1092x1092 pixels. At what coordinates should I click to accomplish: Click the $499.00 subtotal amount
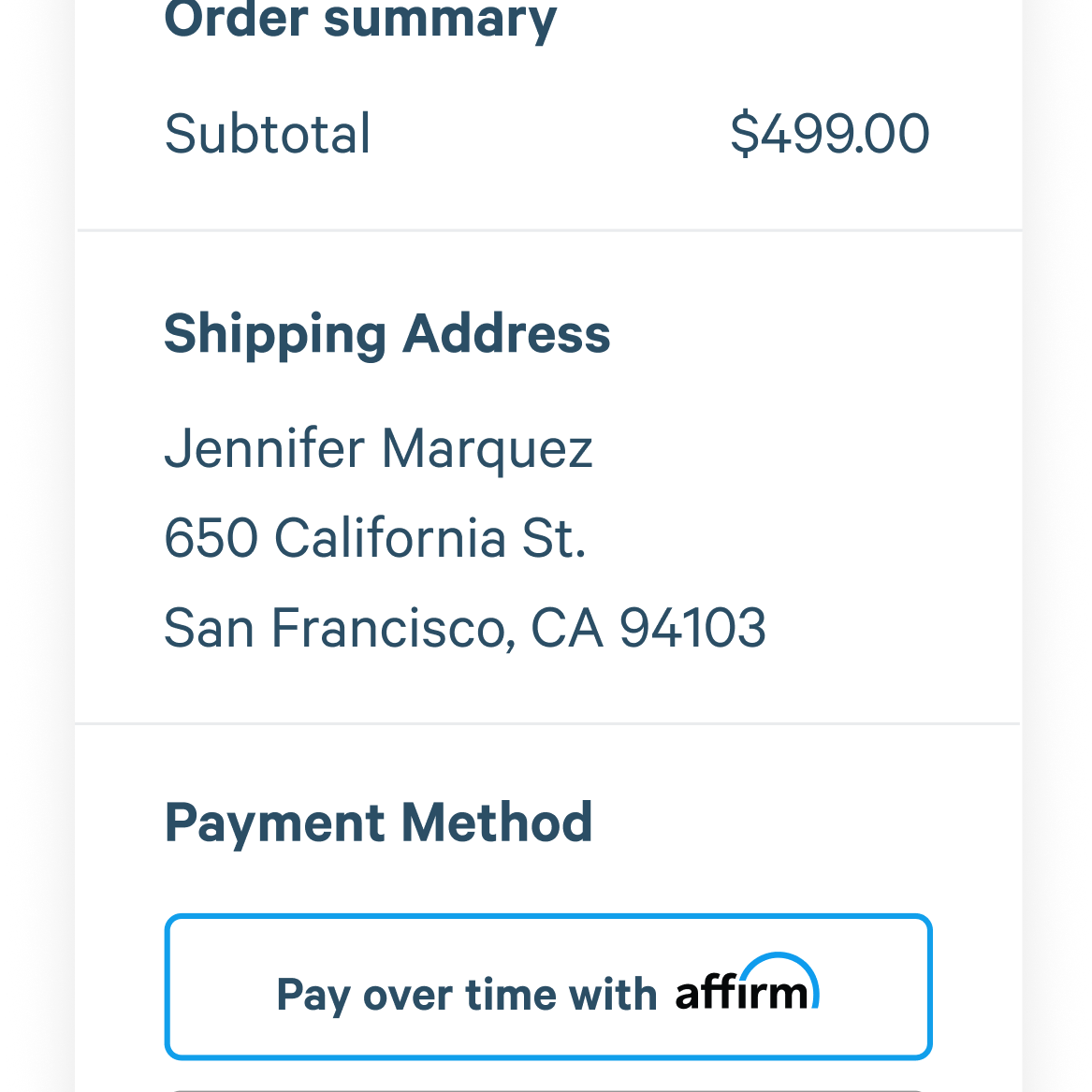[829, 133]
